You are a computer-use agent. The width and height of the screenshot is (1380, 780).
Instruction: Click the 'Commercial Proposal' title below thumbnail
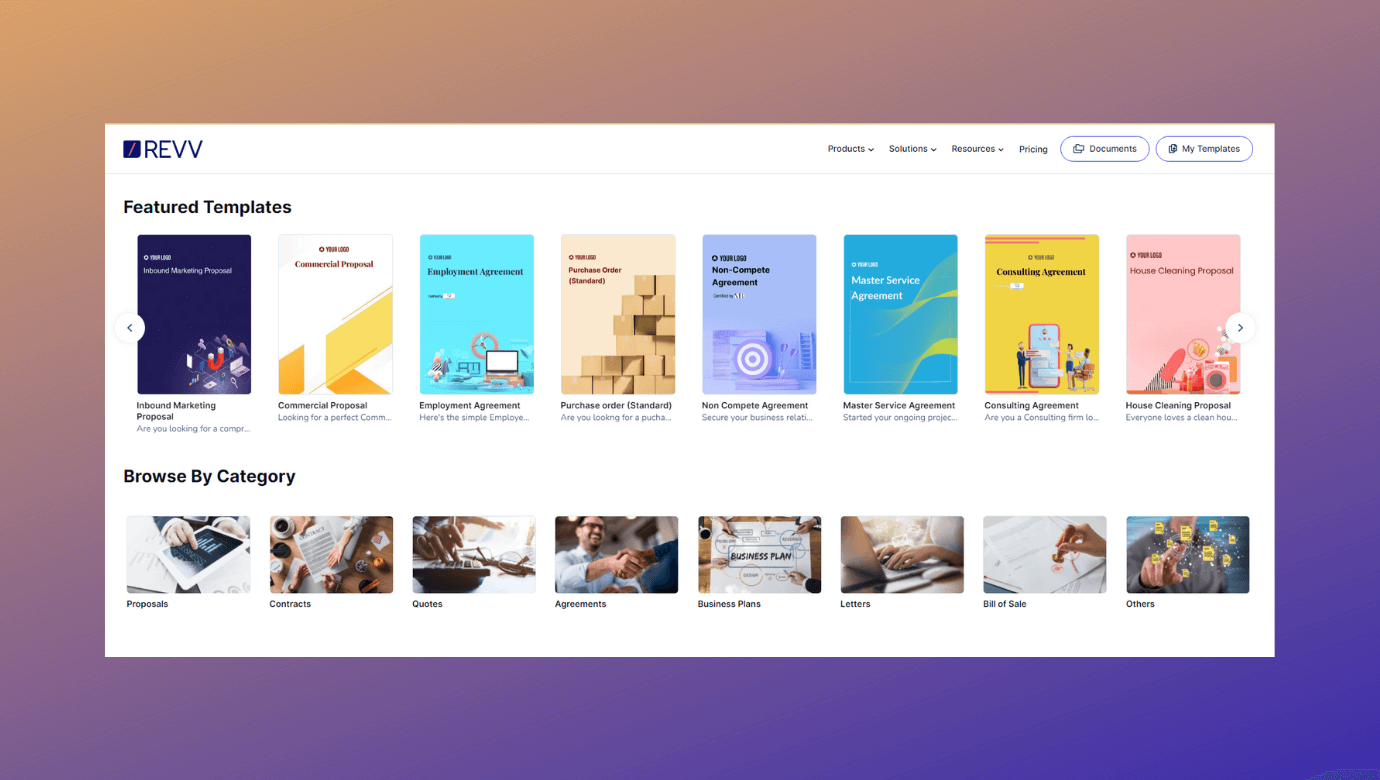point(323,406)
